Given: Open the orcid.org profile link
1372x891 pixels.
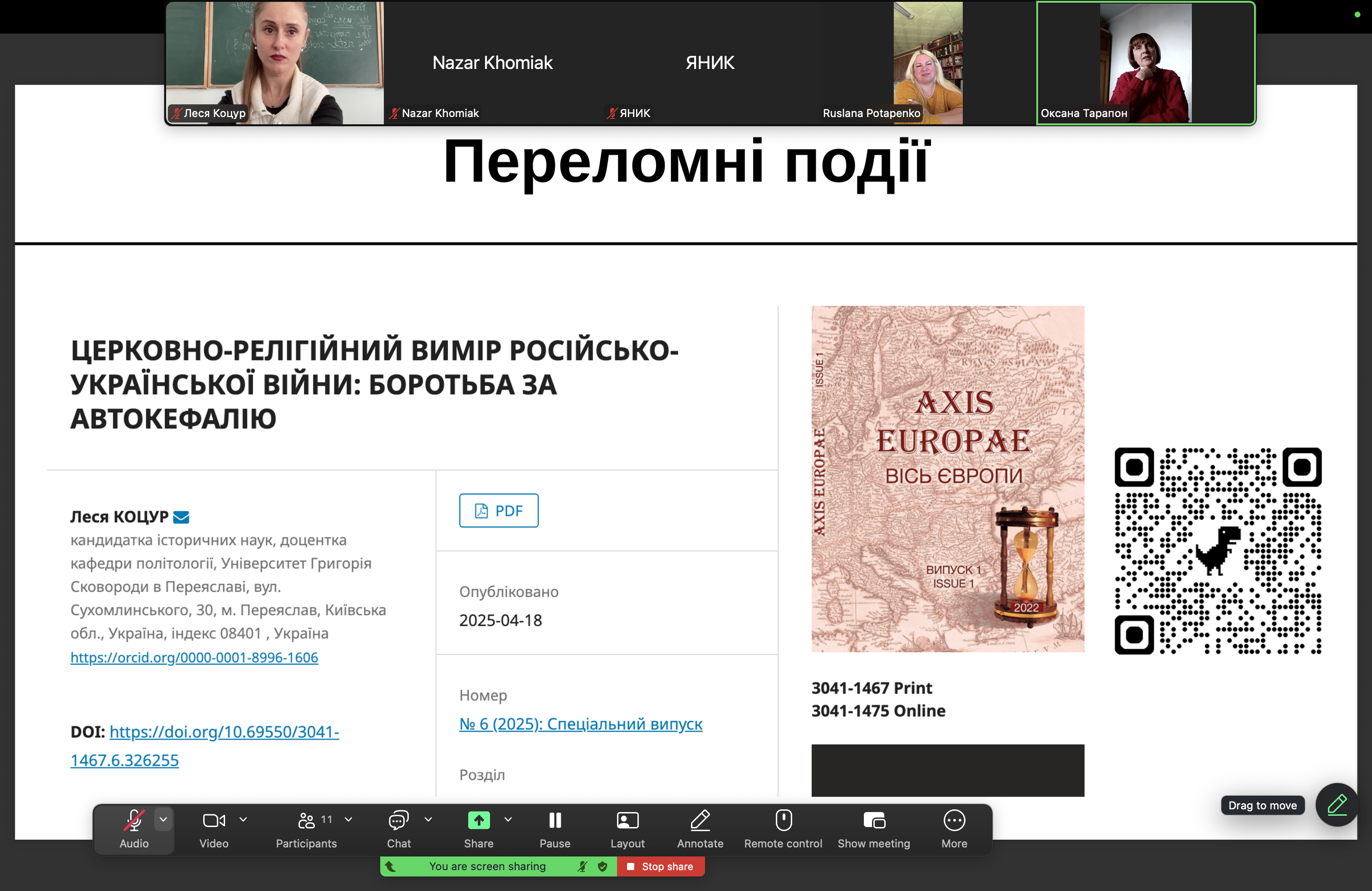Looking at the screenshot, I should tap(194, 657).
